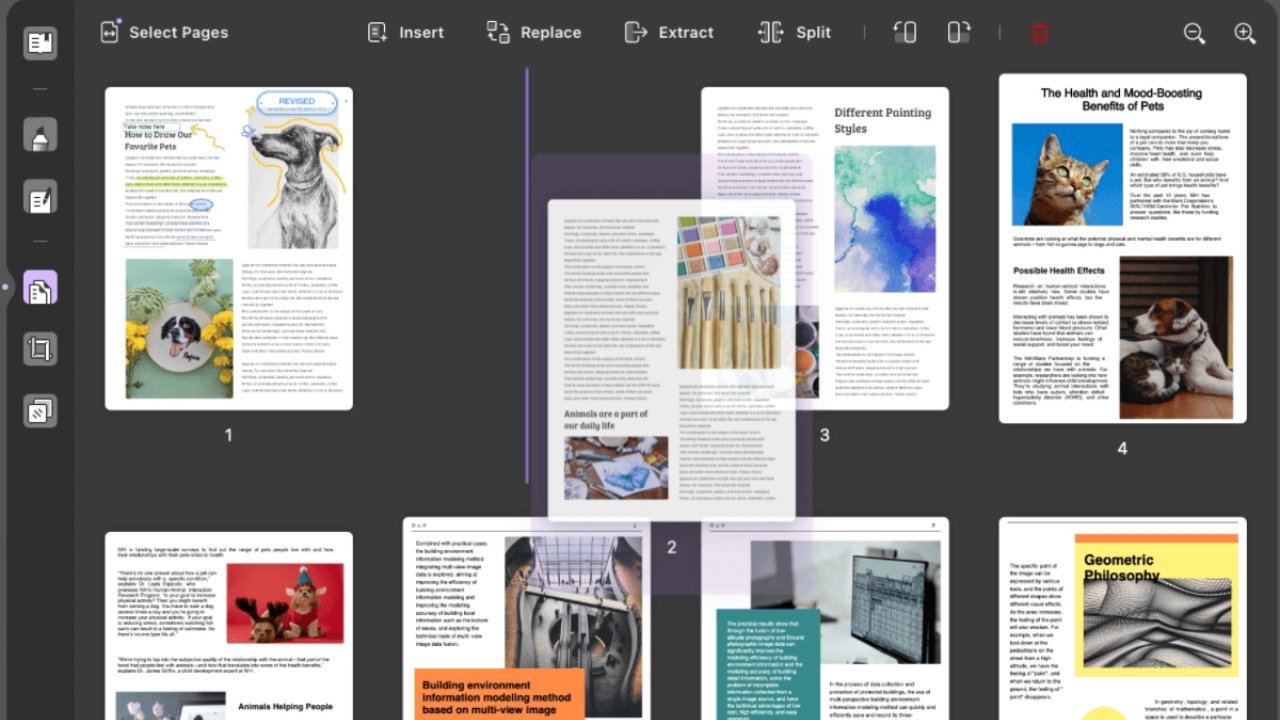
Task: Click Insert in the top toolbar
Action: pos(405,32)
